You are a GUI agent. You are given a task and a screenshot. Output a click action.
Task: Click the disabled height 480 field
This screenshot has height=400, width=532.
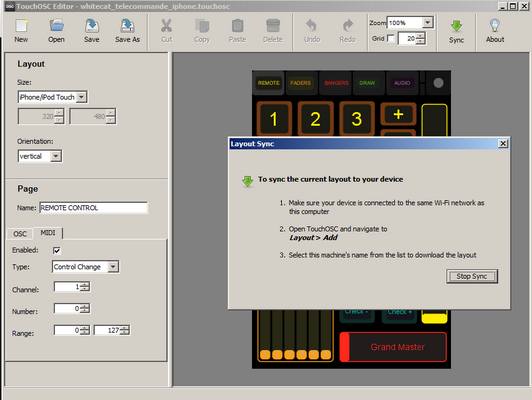click(92, 116)
